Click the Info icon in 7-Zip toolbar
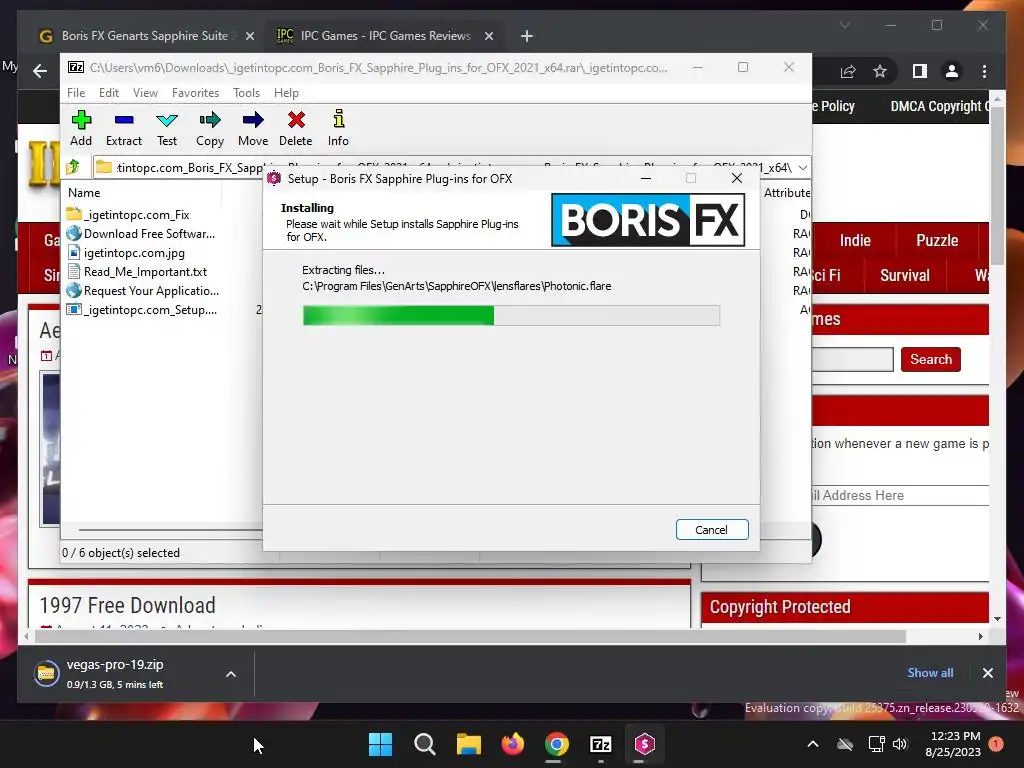1024x768 pixels. click(x=338, y=128)
